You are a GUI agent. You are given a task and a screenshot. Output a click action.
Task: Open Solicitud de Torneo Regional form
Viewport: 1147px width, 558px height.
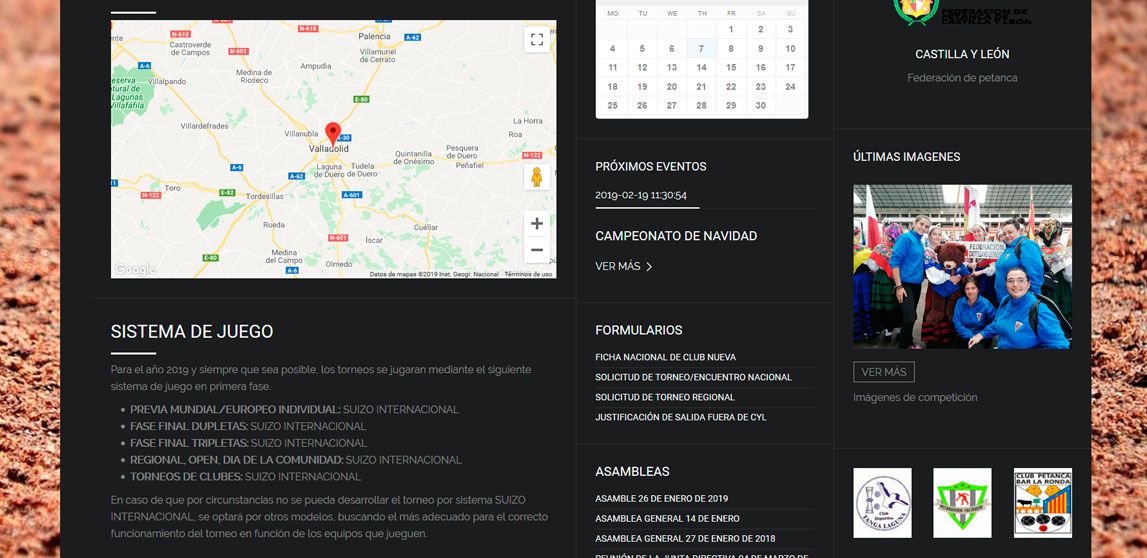[x=665, y=397]
